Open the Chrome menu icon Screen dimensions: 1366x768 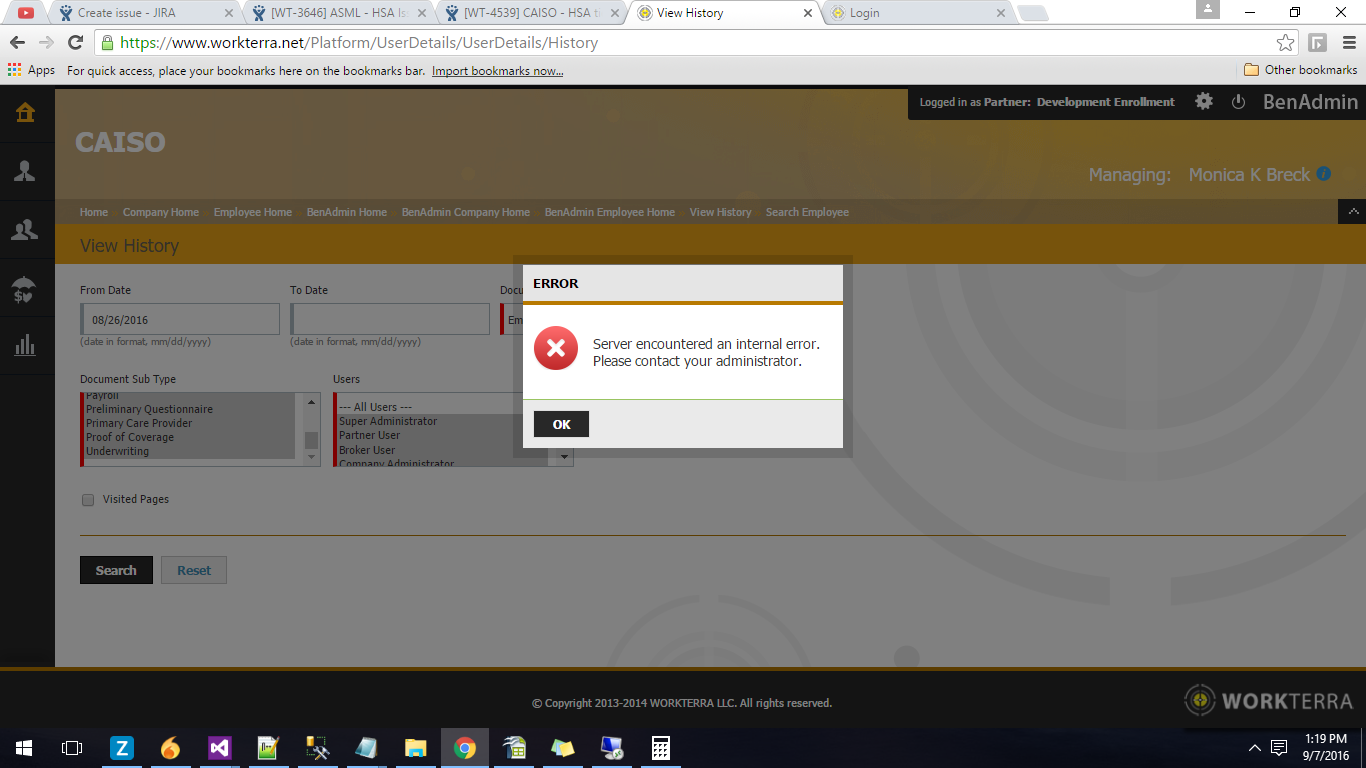click(1347, 43)
